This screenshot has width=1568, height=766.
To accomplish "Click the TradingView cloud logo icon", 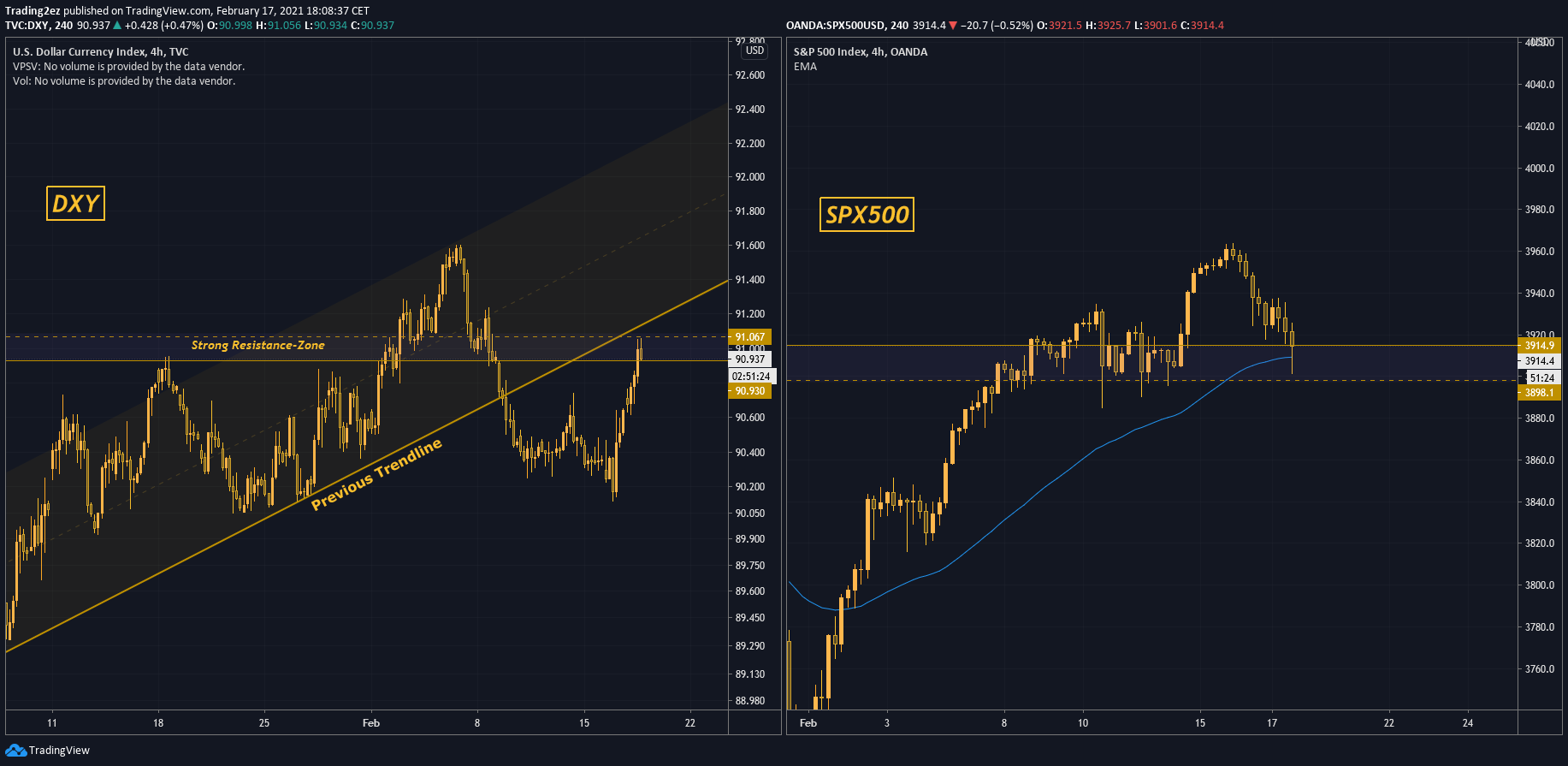I will click(x=15, y=751).
